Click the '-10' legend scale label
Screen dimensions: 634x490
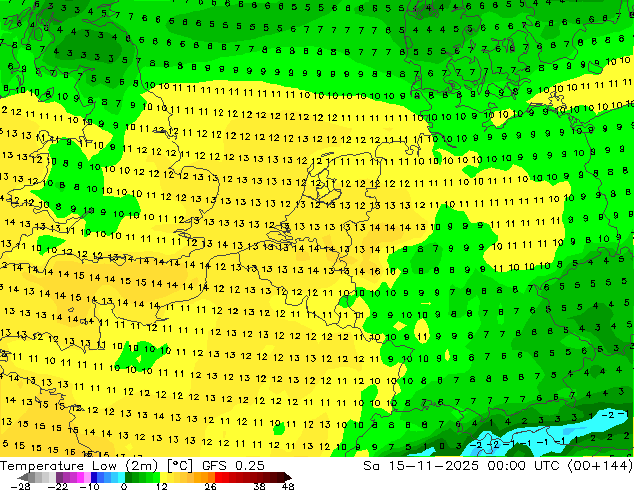89,486
